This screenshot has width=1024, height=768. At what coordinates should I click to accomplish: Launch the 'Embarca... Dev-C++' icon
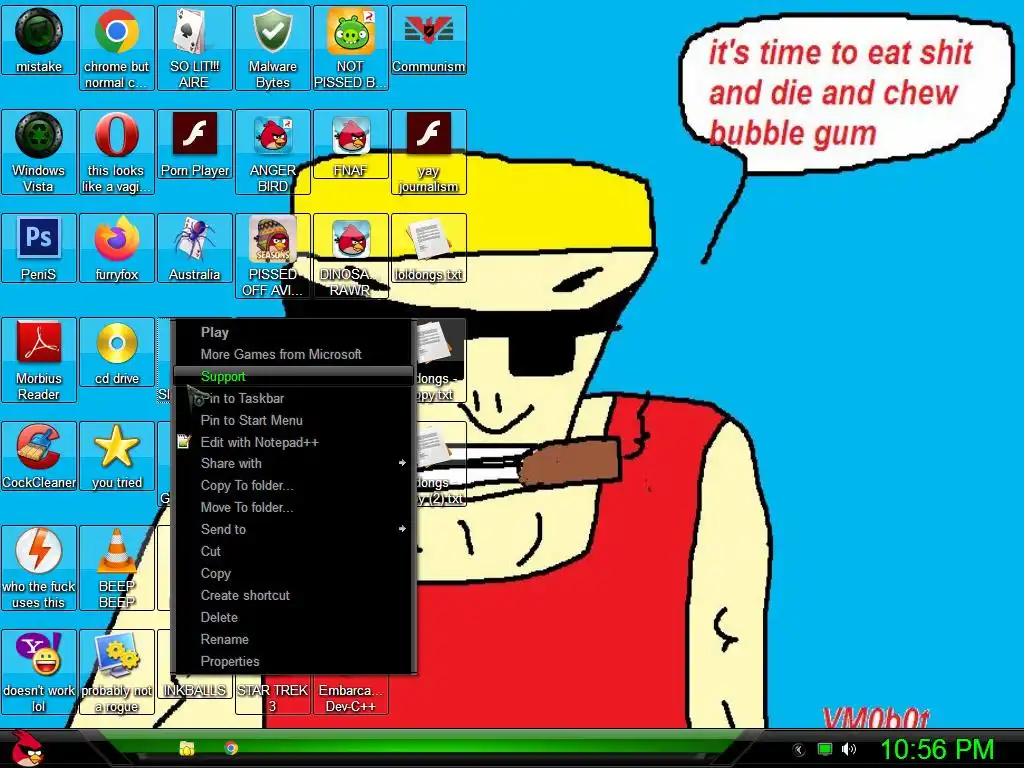pos(351,697)
